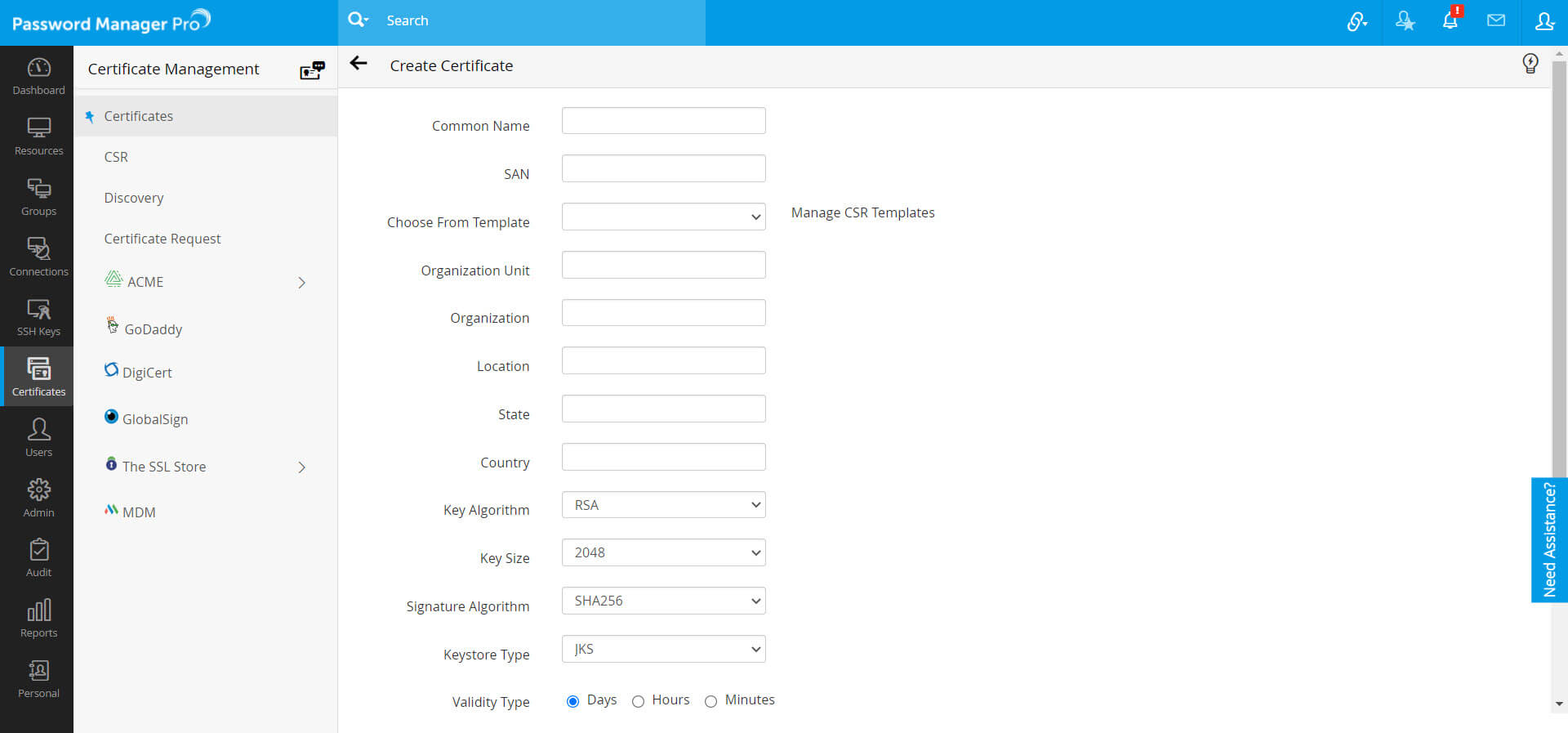Click the MDM logo icon
The width and height of the screenshot is (1568, 733).
point(111,509)
